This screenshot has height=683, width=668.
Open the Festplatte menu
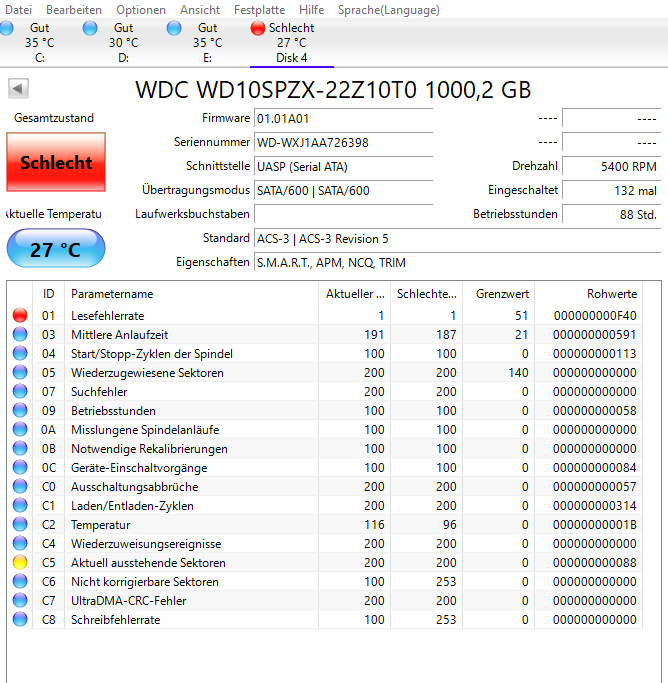pyautogui.click(x=260, y=10)
